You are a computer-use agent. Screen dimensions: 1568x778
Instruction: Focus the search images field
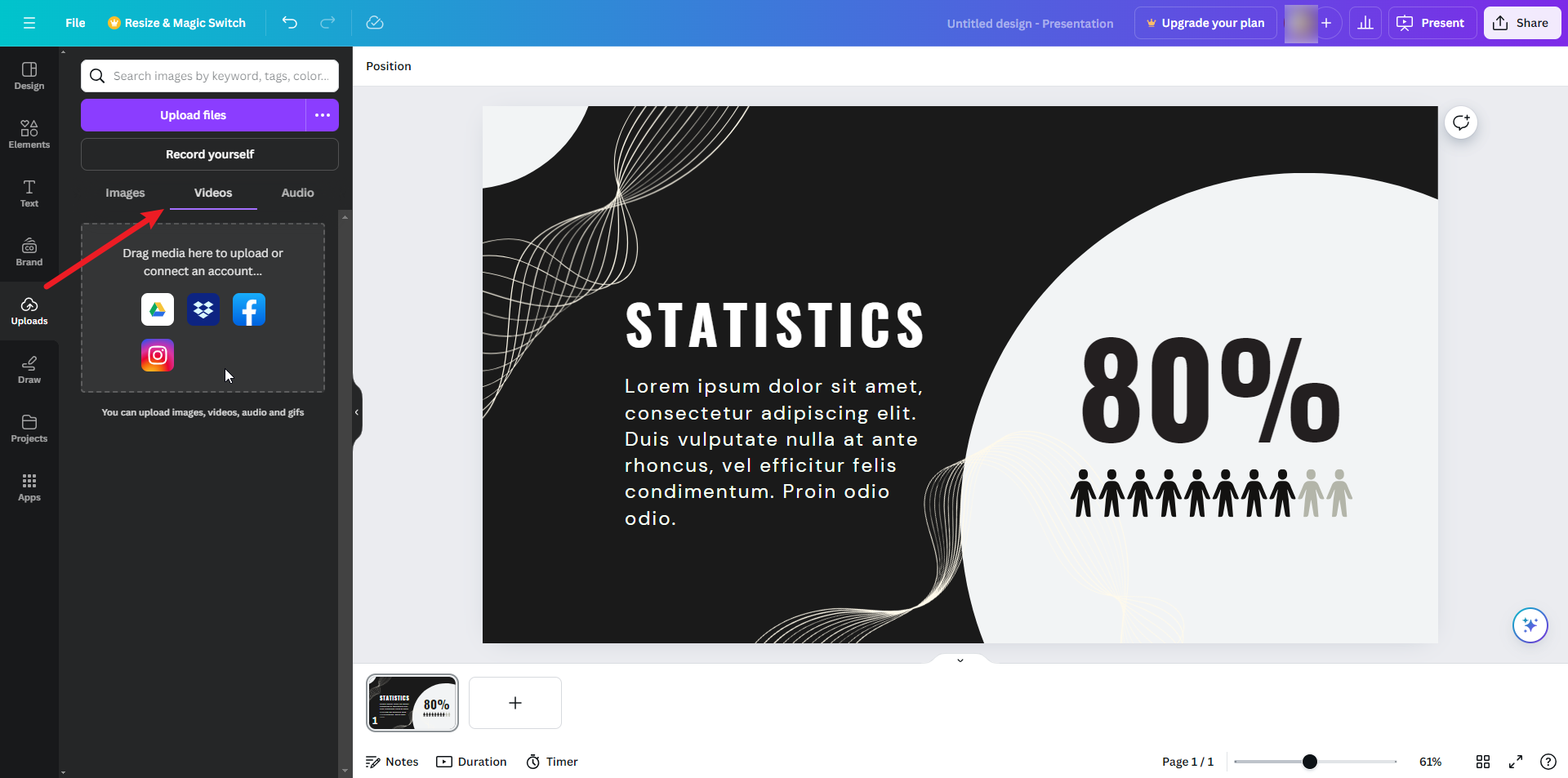pyautogui.click(x=210, y=76)
